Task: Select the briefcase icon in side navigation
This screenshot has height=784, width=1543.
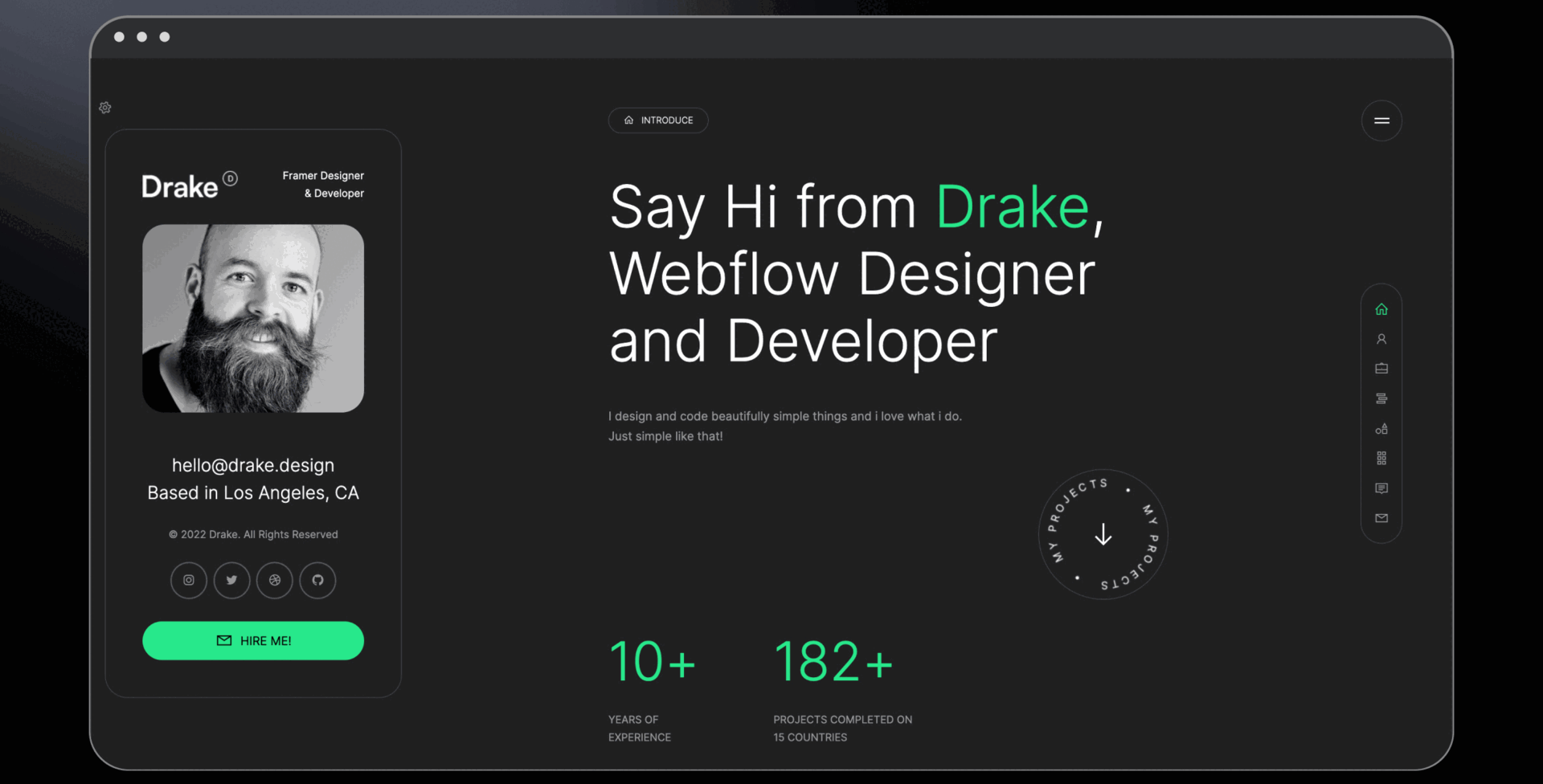Action: (1381, 369)
